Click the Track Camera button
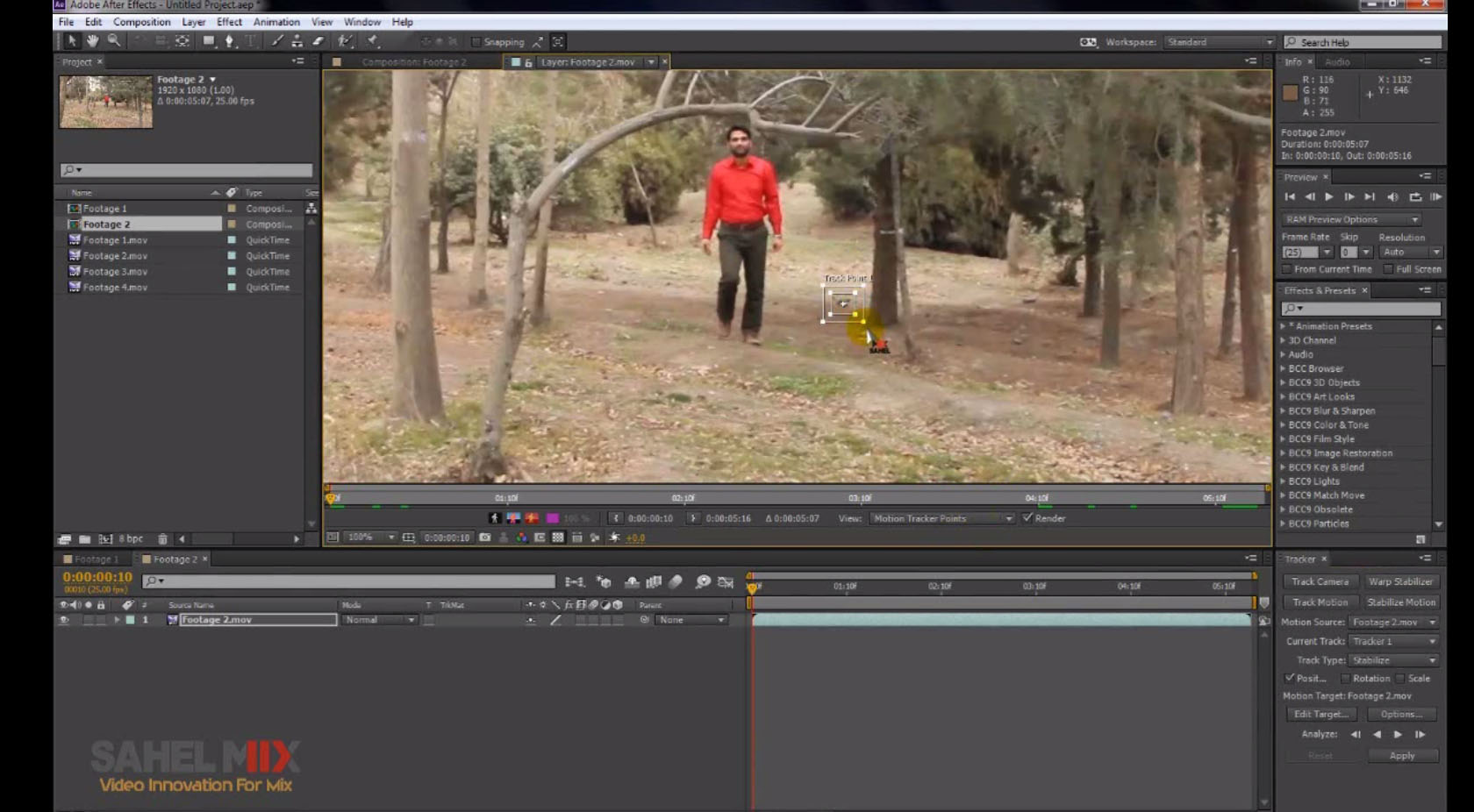1474x812 pixels. (x=1320, y=581)
